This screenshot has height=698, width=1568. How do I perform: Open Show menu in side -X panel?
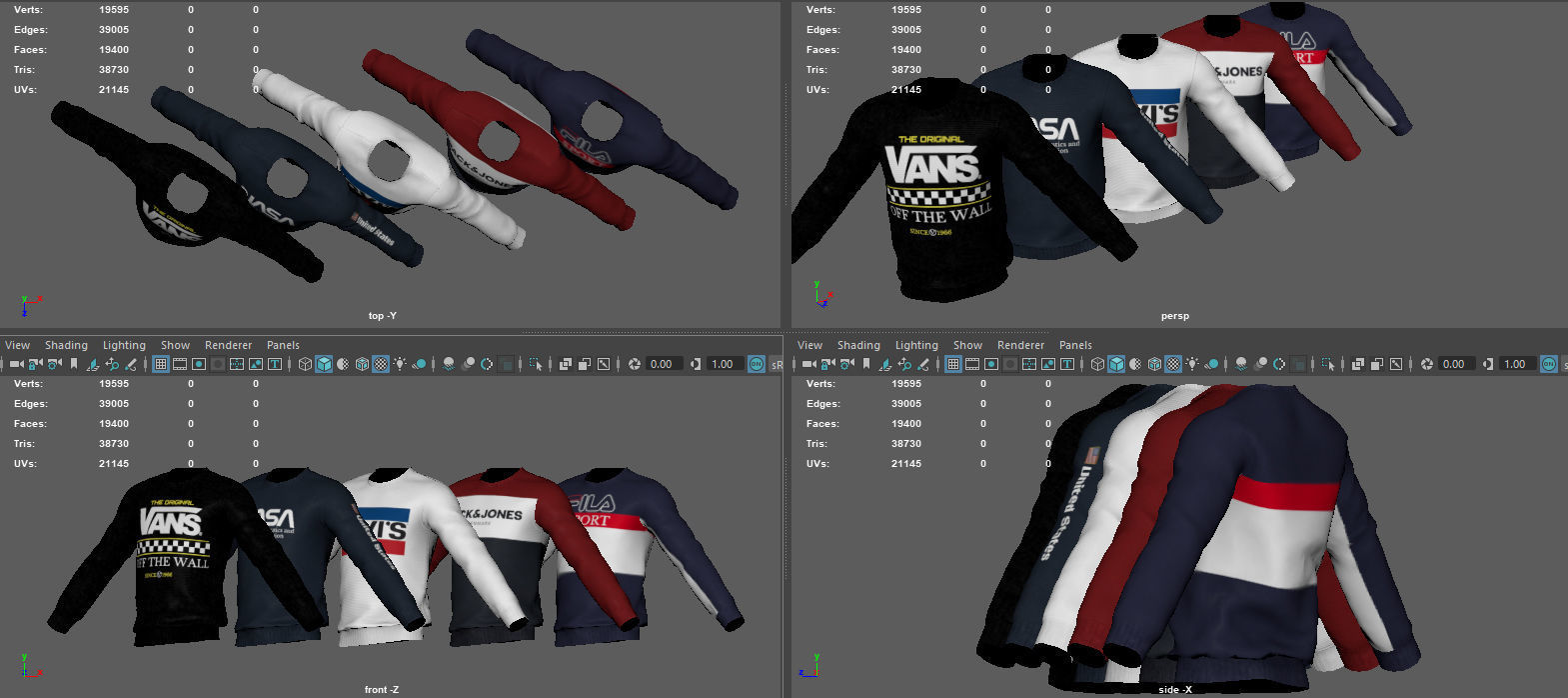pos(967,345)
